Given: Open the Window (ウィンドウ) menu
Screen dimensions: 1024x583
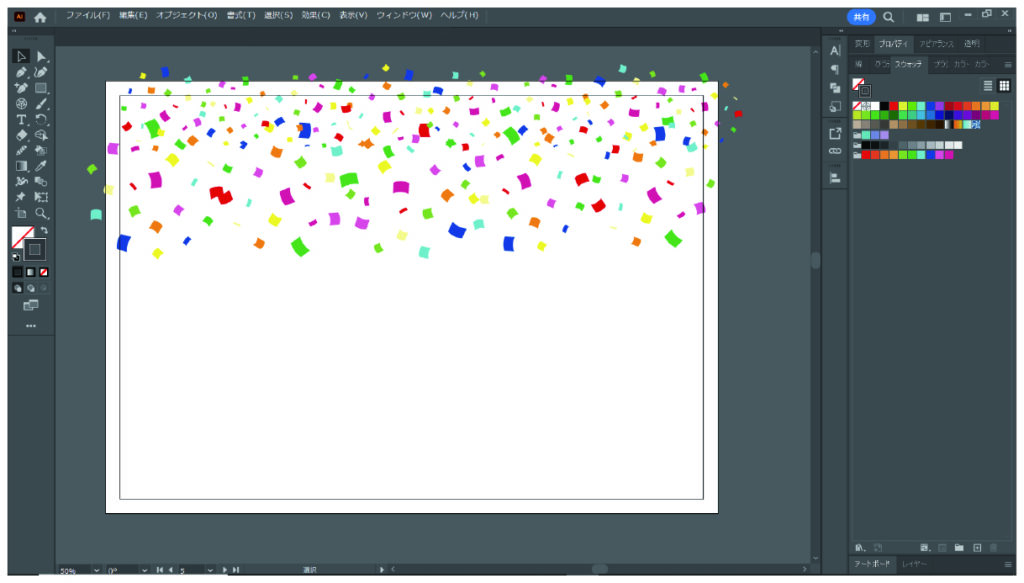Looking at the screenshot, I should click(404, 15).
